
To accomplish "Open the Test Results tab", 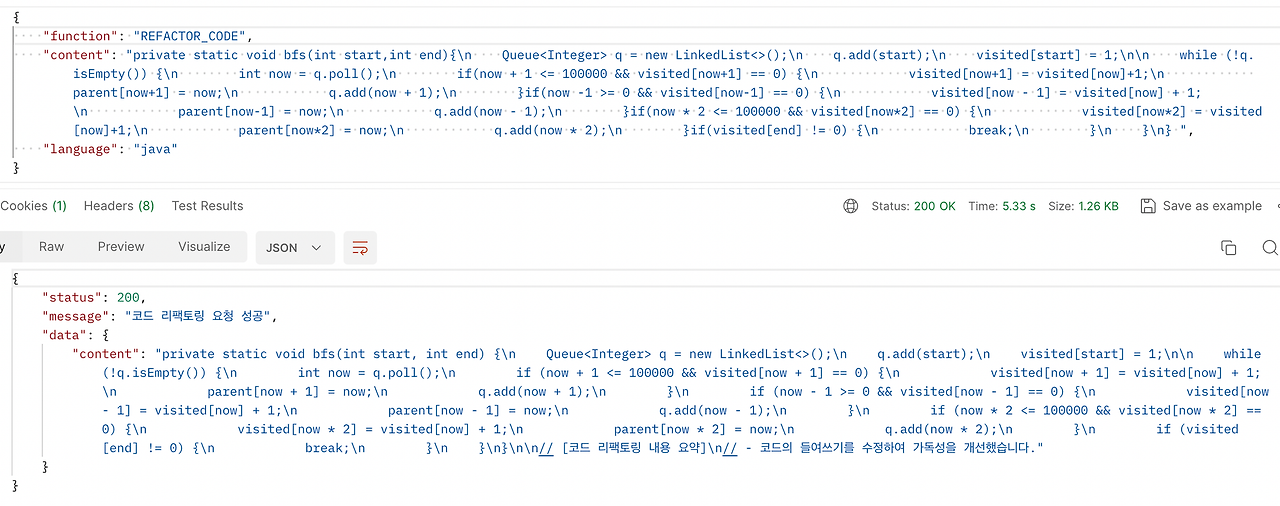I will (207, 206).
